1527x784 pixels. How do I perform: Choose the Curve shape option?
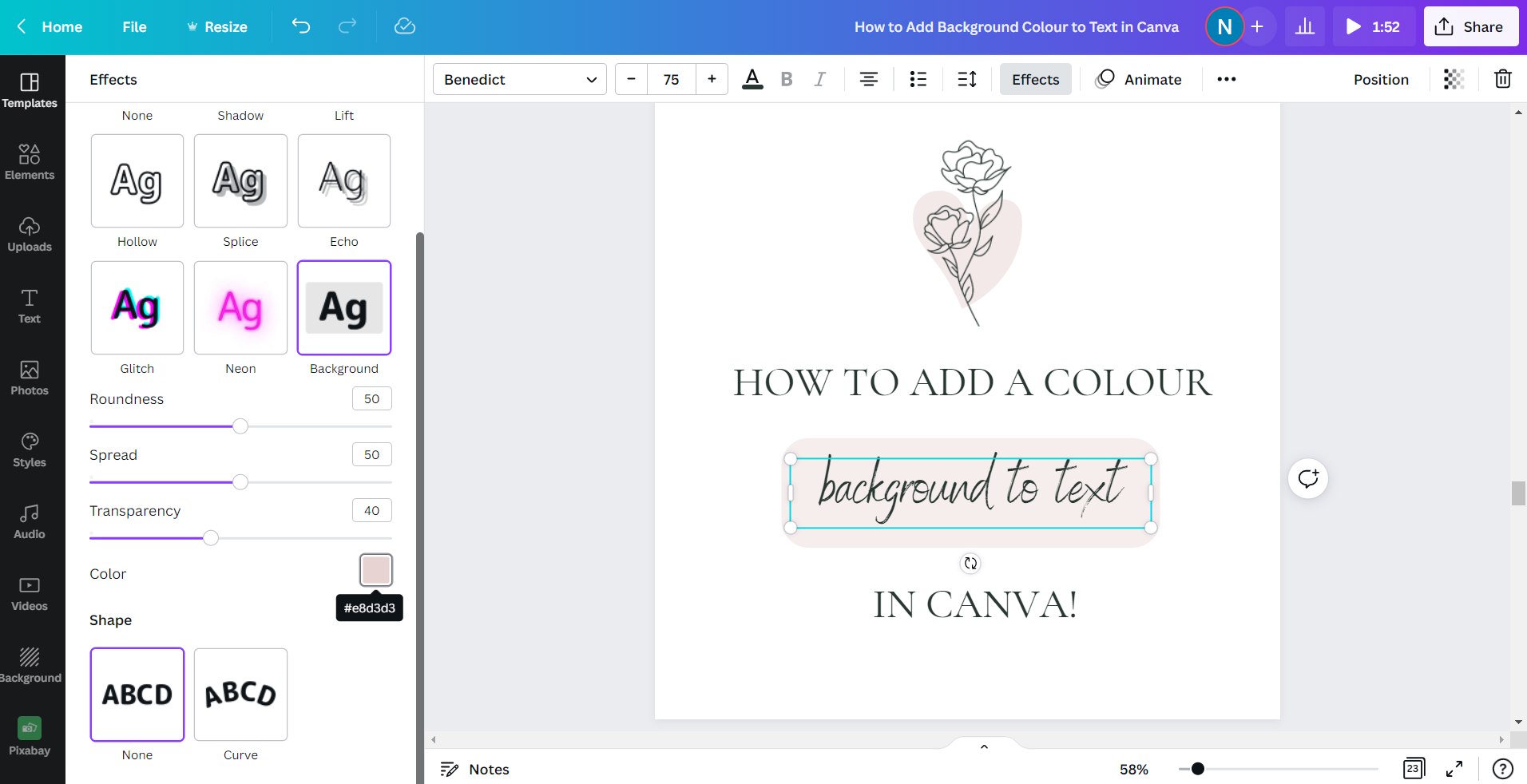point(240,695)
